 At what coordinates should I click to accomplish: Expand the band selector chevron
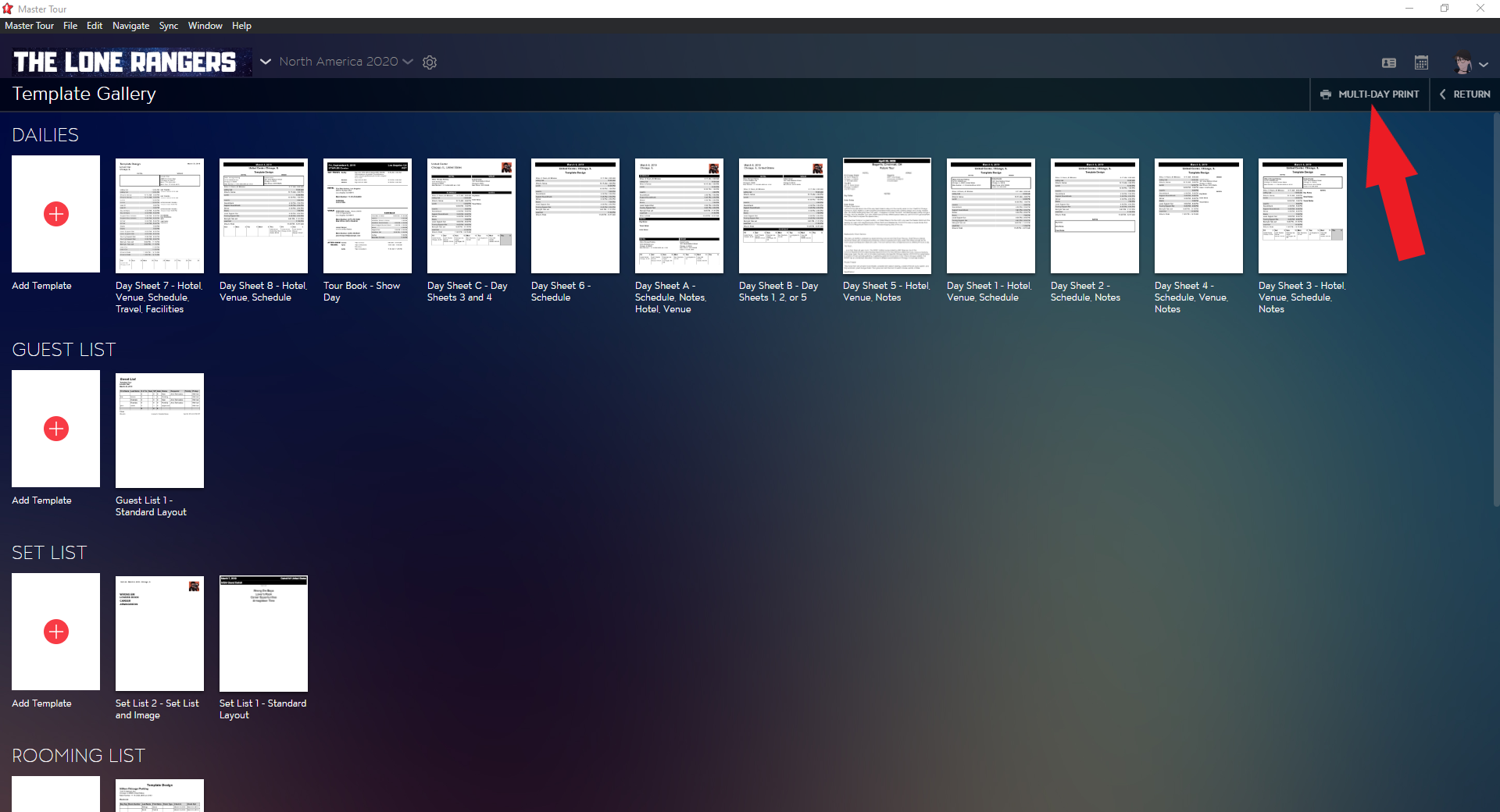click(266, 62)
